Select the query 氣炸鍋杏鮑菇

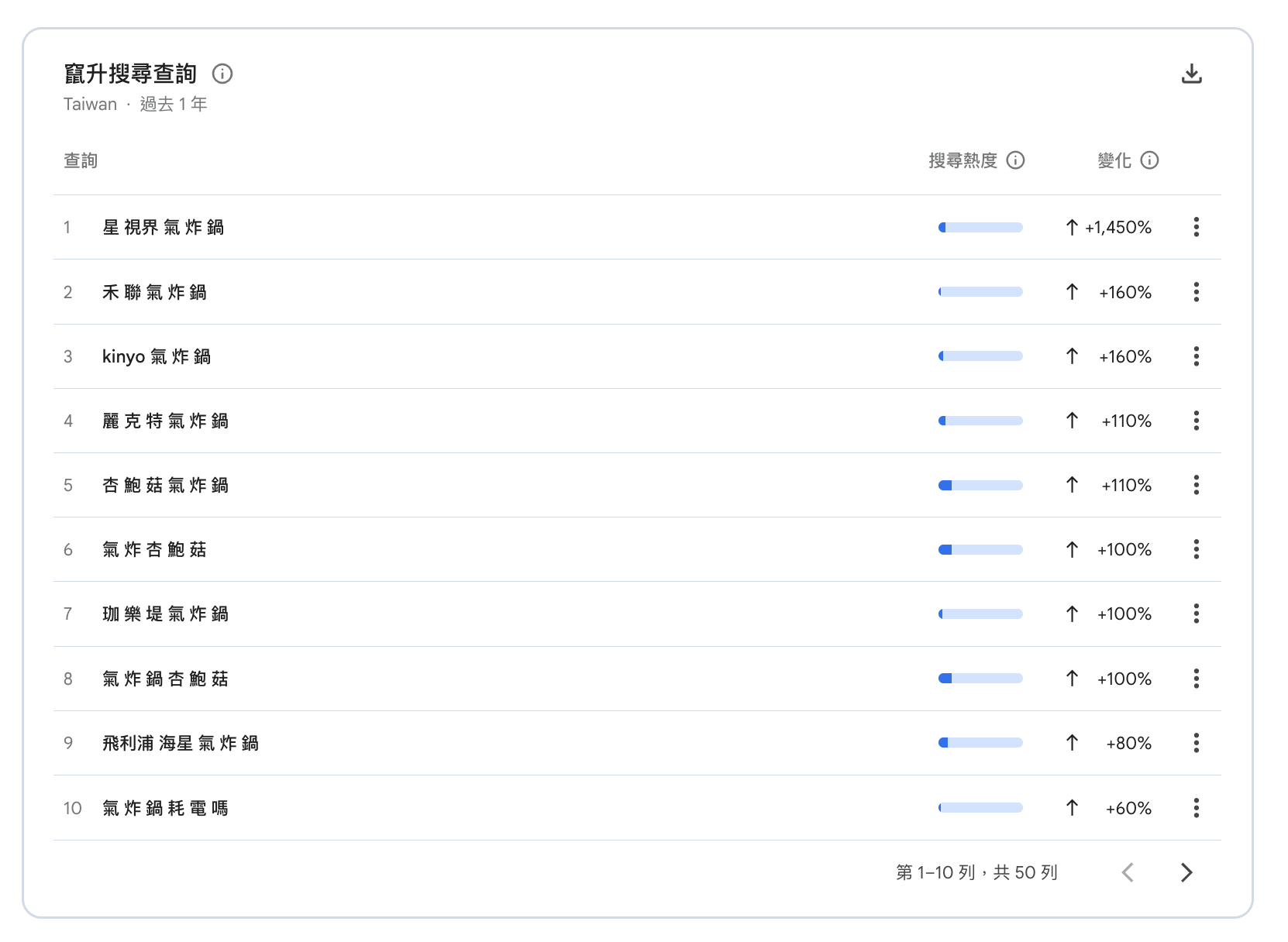(165, 678)
